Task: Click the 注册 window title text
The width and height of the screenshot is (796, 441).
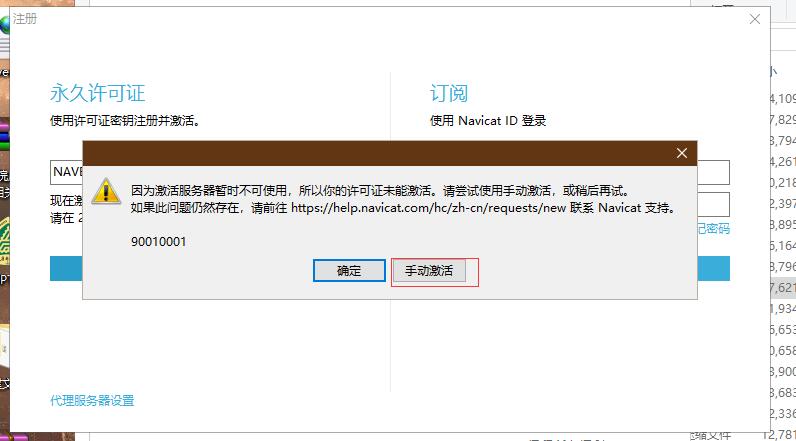Action: tap(25, 19)
